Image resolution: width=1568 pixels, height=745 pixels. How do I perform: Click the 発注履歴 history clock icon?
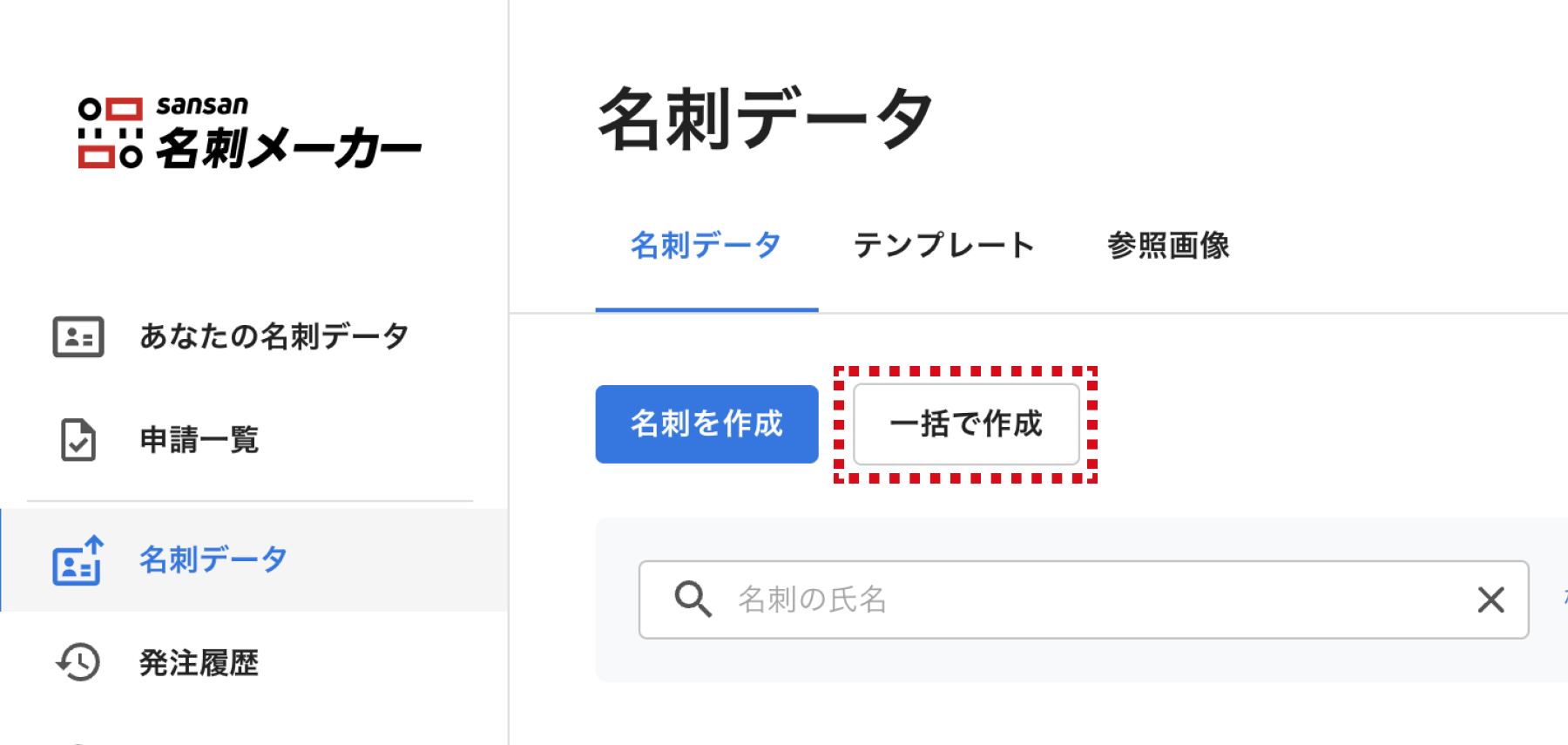tap(78, 663)
